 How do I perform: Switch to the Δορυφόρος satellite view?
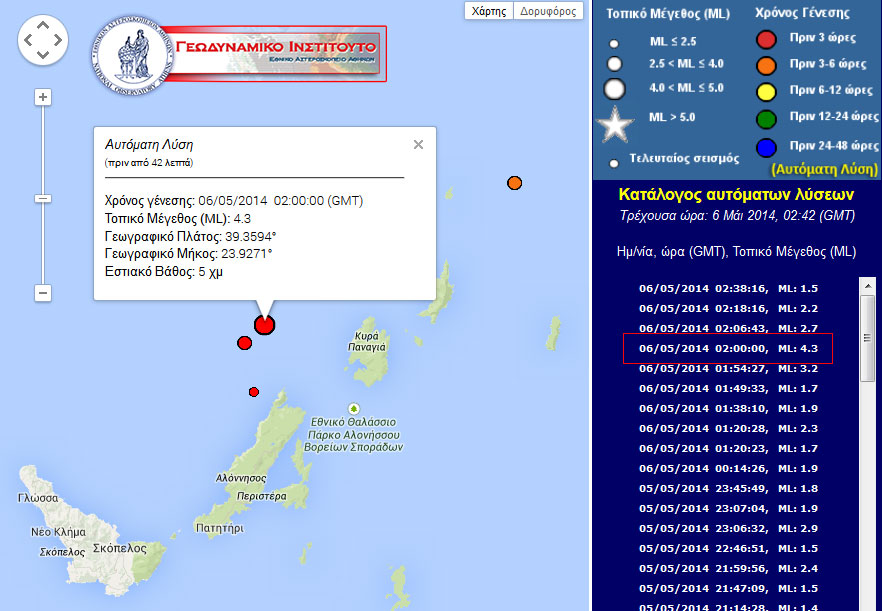coord(549,11)
